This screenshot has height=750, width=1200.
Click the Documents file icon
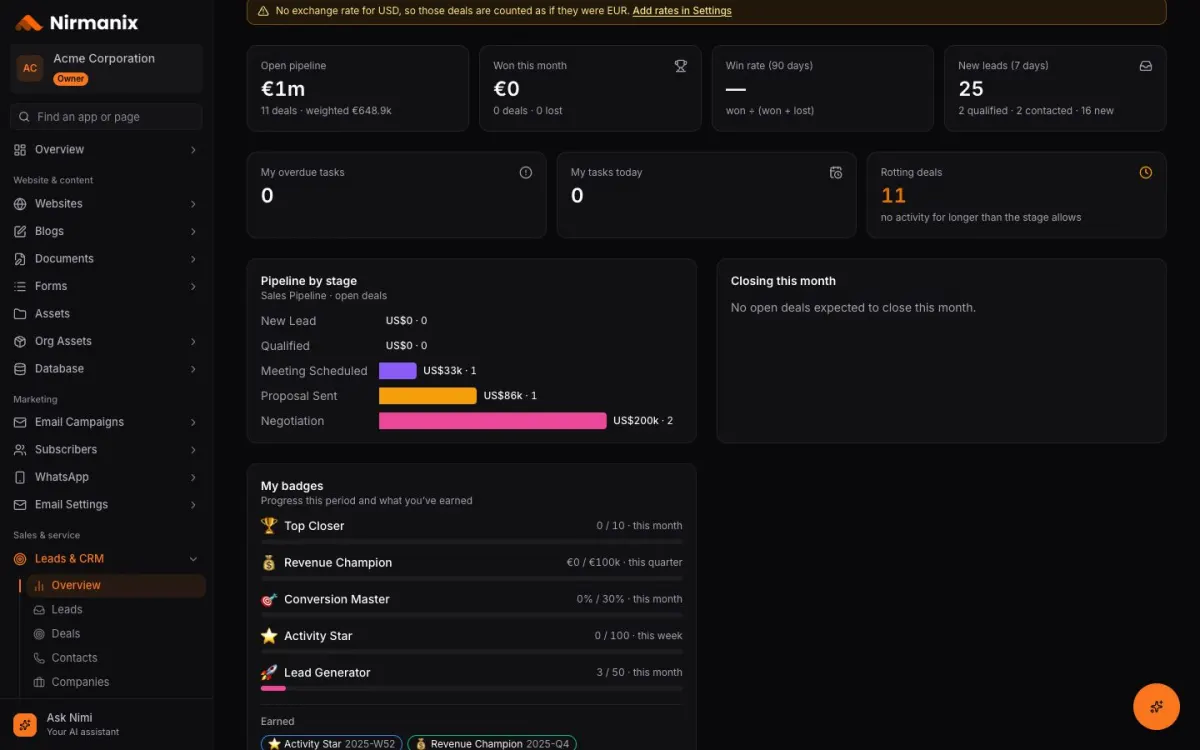click(x=20, y=259)
